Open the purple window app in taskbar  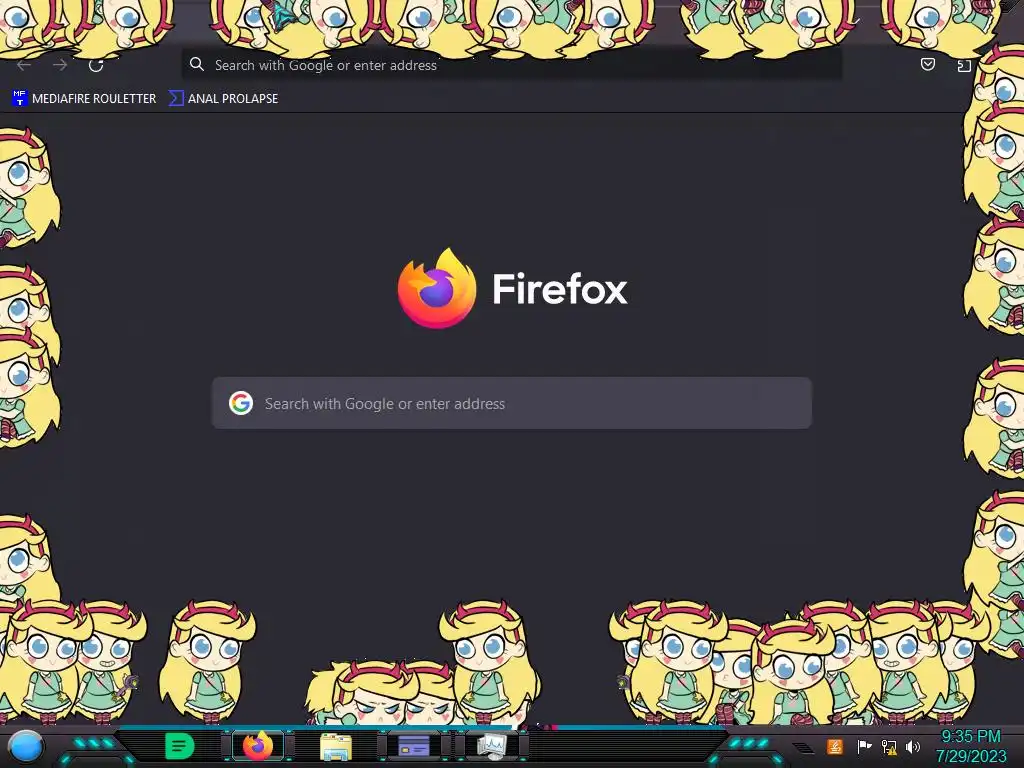click(x=413, y=746)
